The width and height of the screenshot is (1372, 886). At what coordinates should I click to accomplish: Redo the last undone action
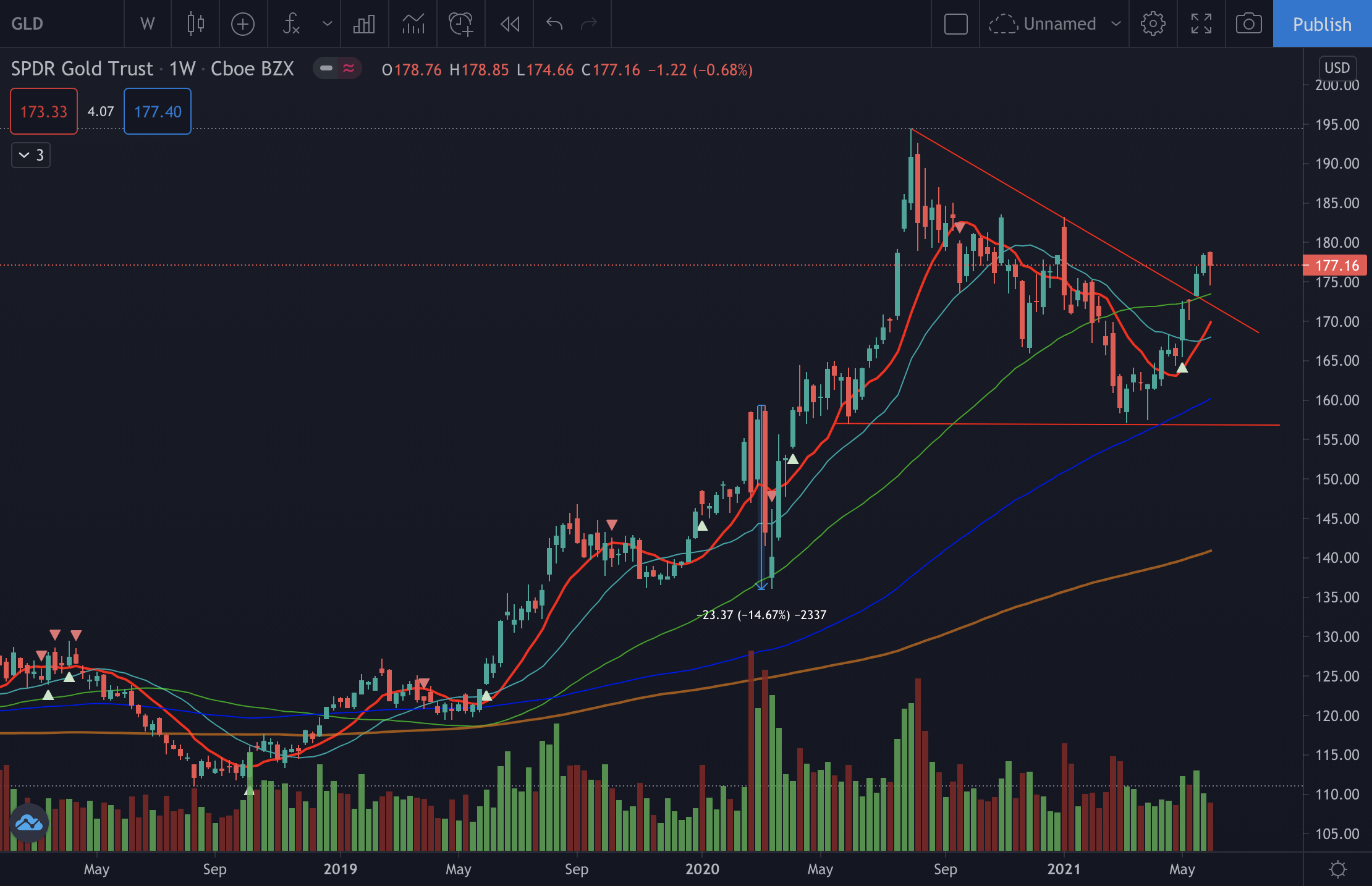pyautogui.click(x=589, y=24)
